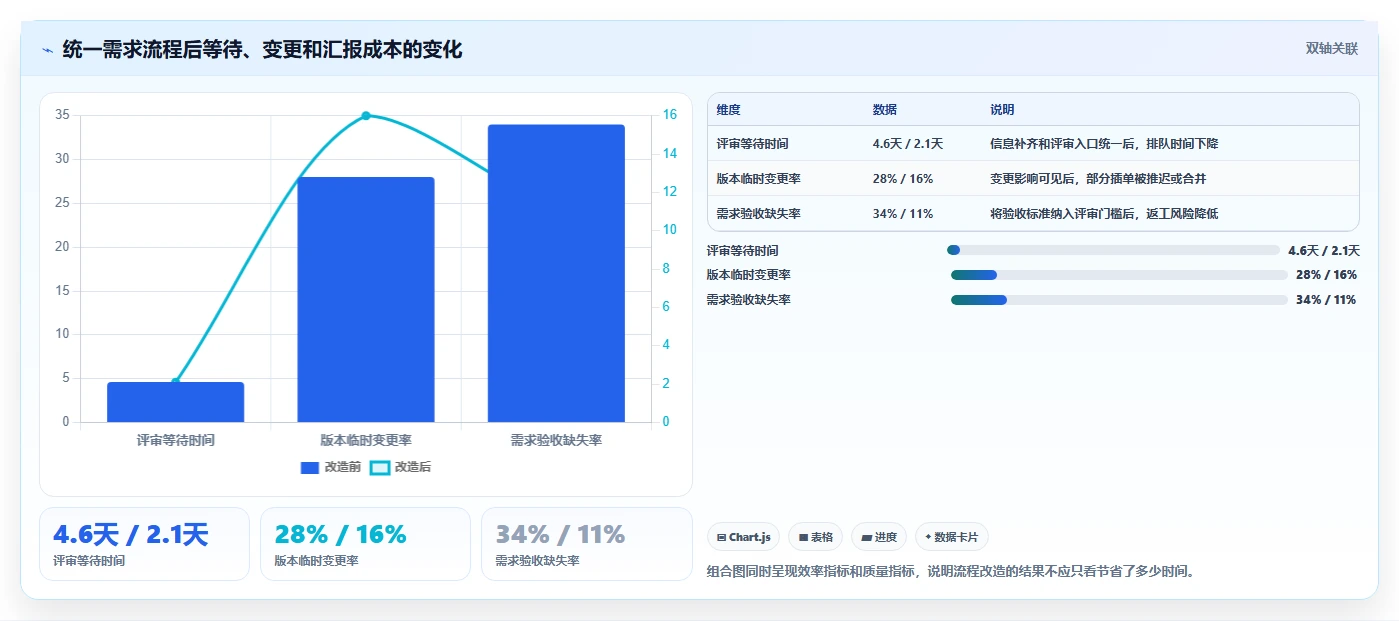This screenshot has width=1399, height=621.
Task: Click table cell 4.6天 / 2.1天
Action: coord(908,144)
